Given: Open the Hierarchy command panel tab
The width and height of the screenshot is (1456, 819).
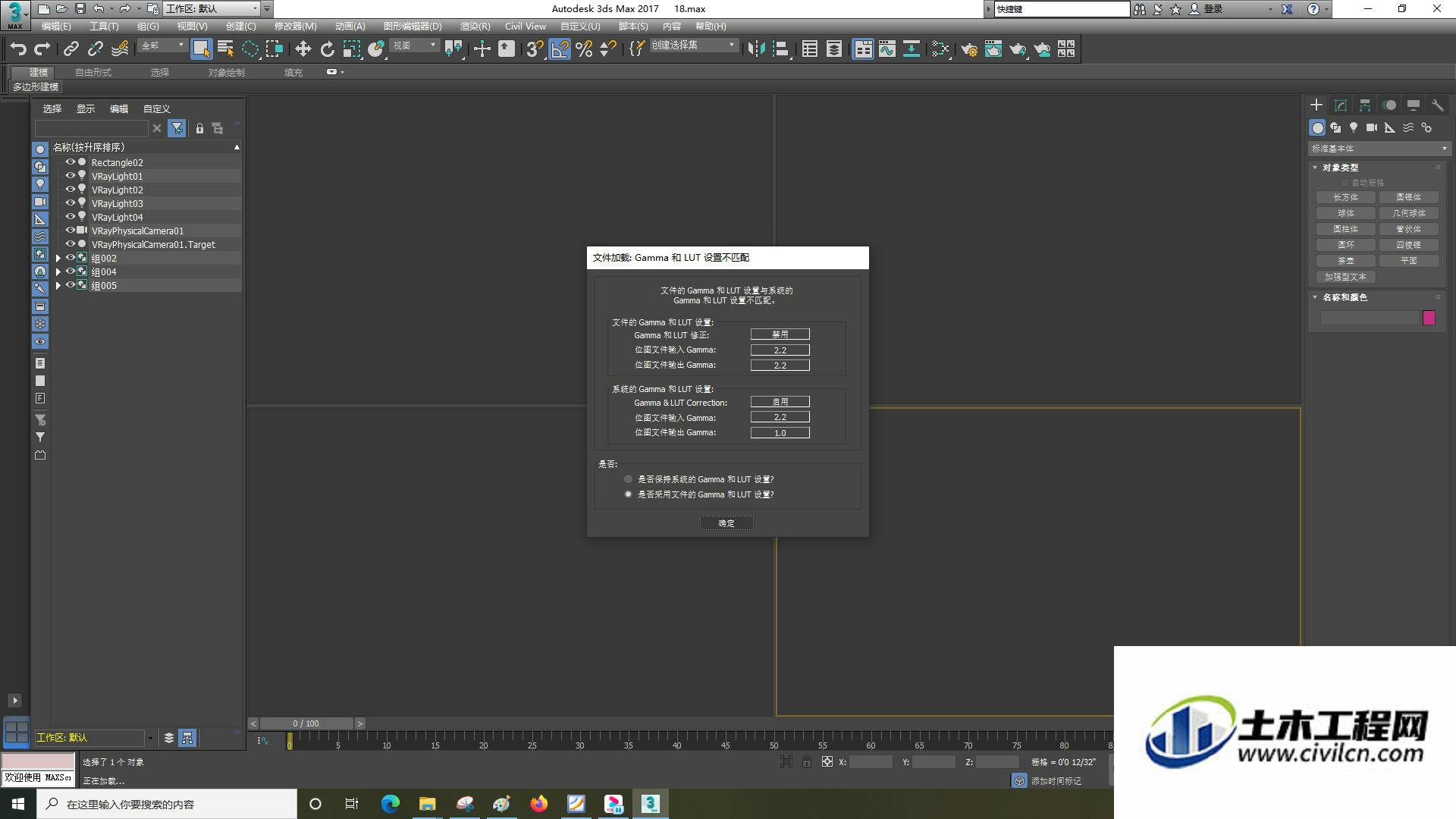Looking at the screenshot, I should [x=1365, y=105].
